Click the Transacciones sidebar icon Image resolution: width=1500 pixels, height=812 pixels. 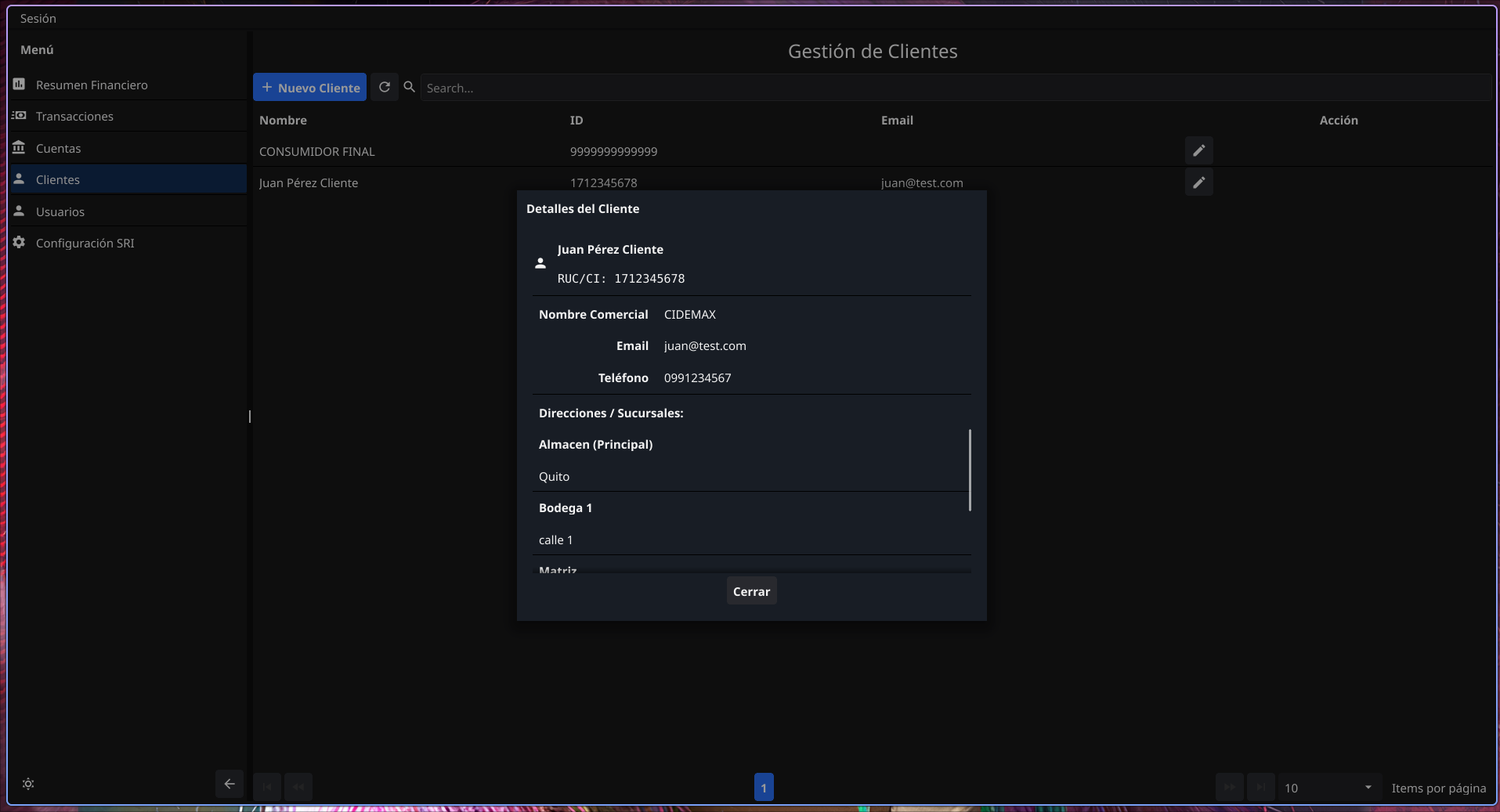point(19,116)
